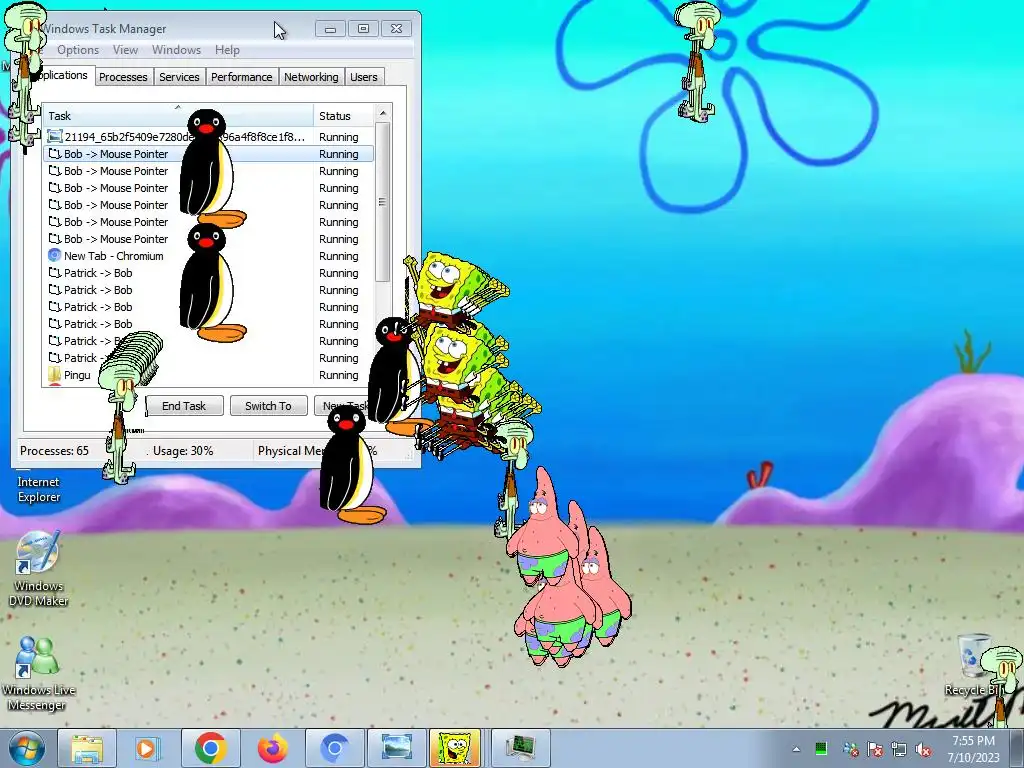
Task: Show hidden tray icons arrow
Action: [796, 749]
